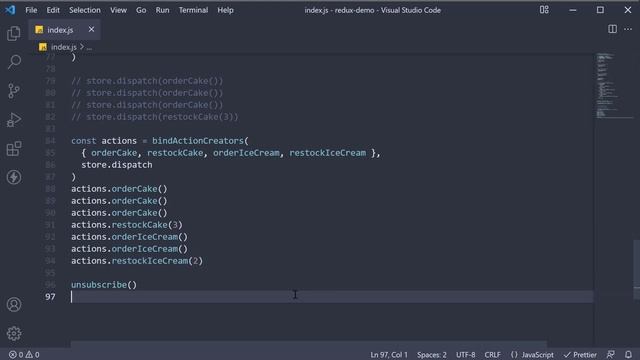Open notifications bell in status bar
Image resolution: width=640 pixels, height=360 pixels.
[x=628, y=354]
